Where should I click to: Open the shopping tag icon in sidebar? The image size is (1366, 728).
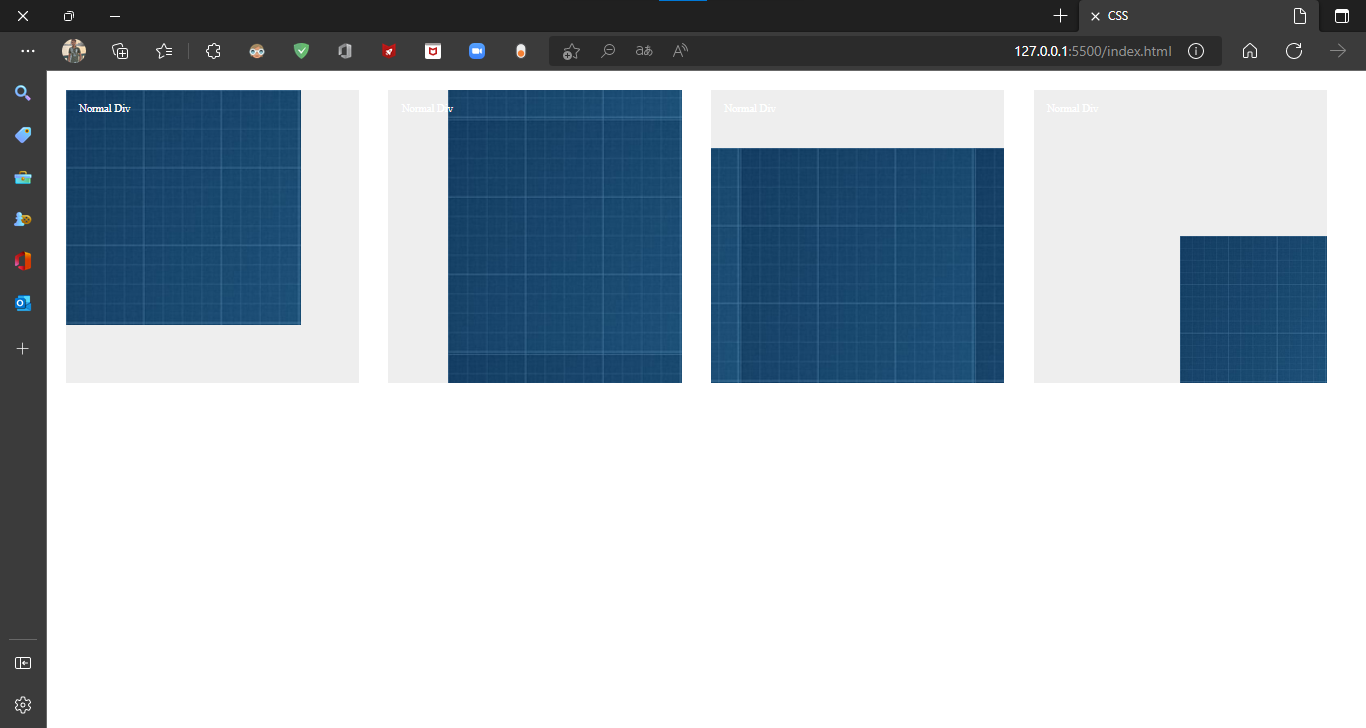point(23,135)
